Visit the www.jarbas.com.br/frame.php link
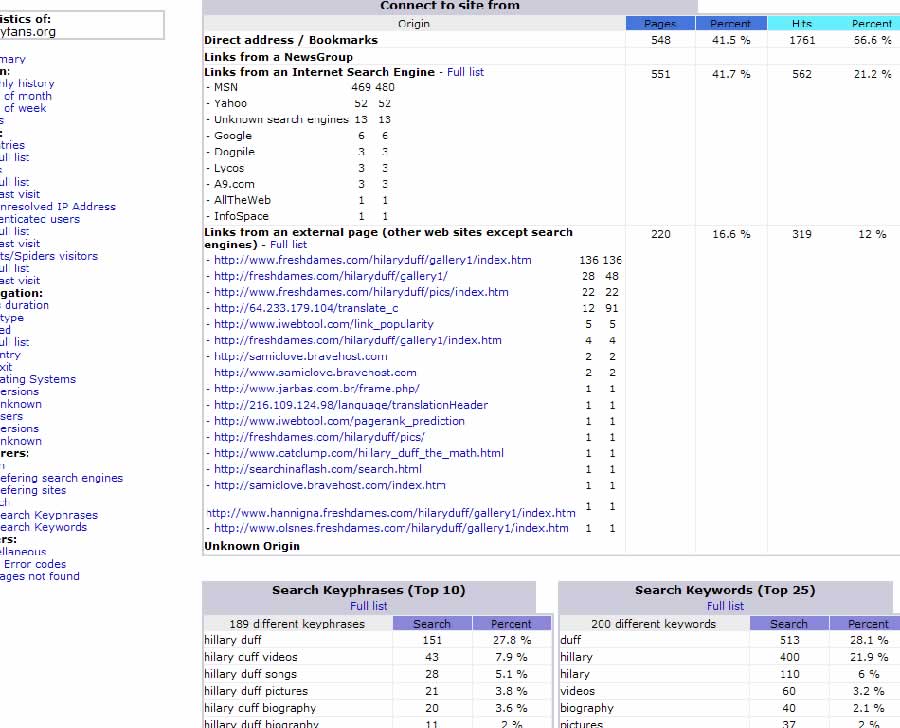 317,389
